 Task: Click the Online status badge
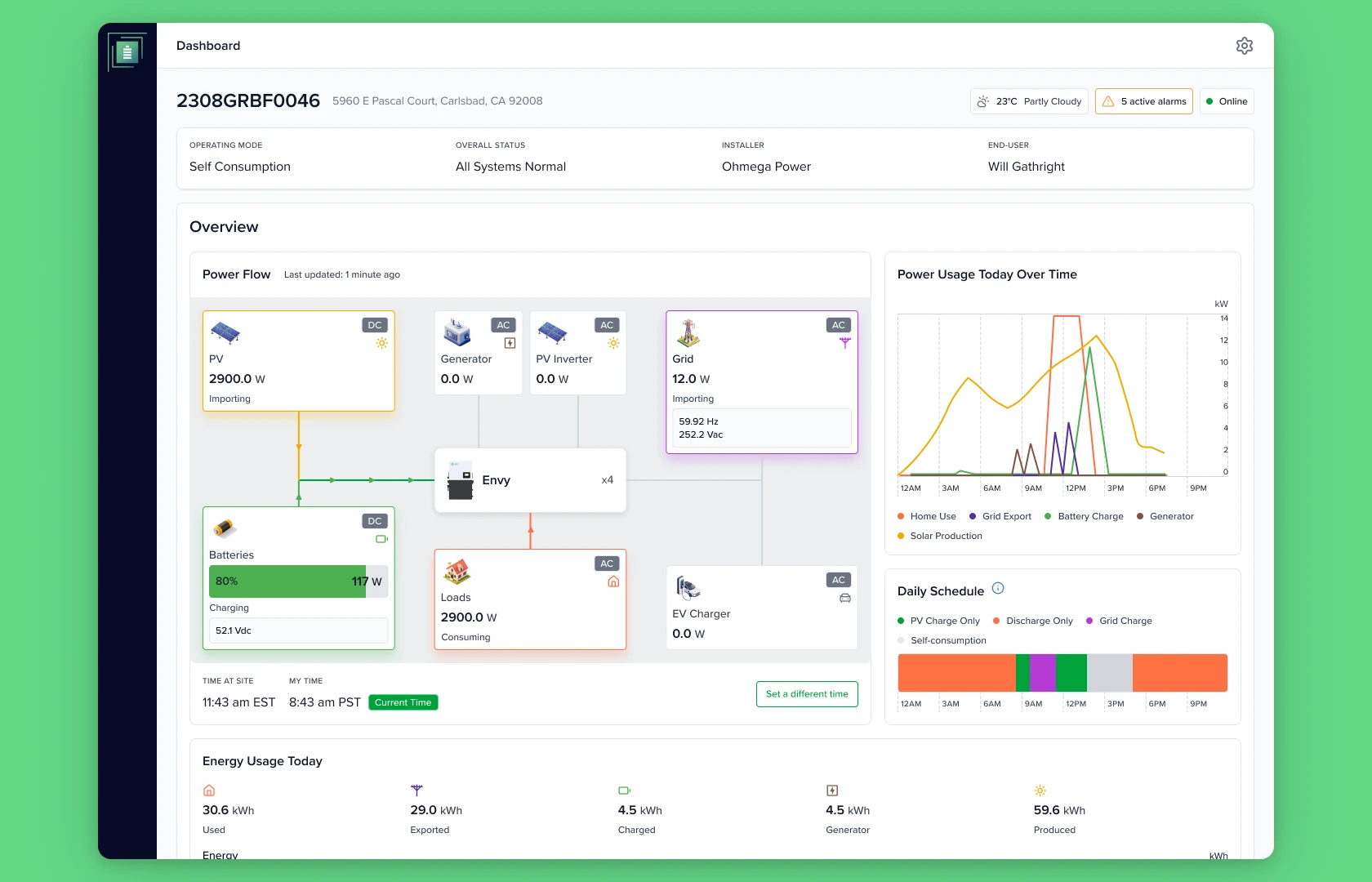(x=1227, y=101)
